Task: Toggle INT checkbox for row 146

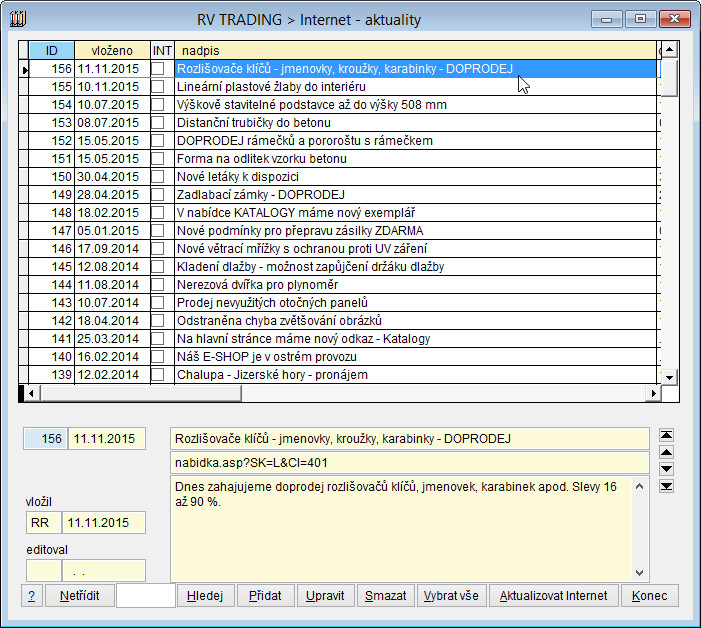Action: [157, 248]
